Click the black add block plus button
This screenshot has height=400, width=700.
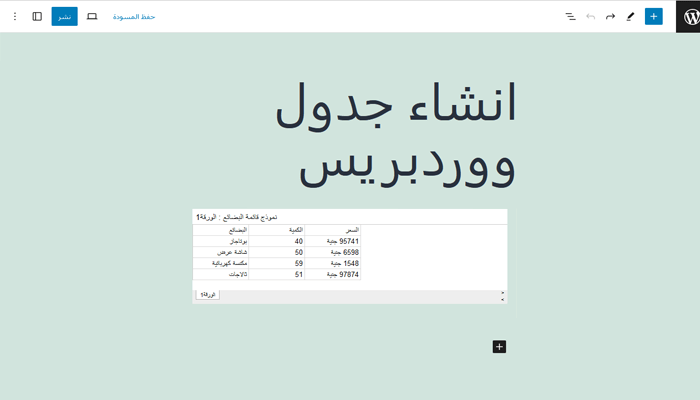pos(499,347)
